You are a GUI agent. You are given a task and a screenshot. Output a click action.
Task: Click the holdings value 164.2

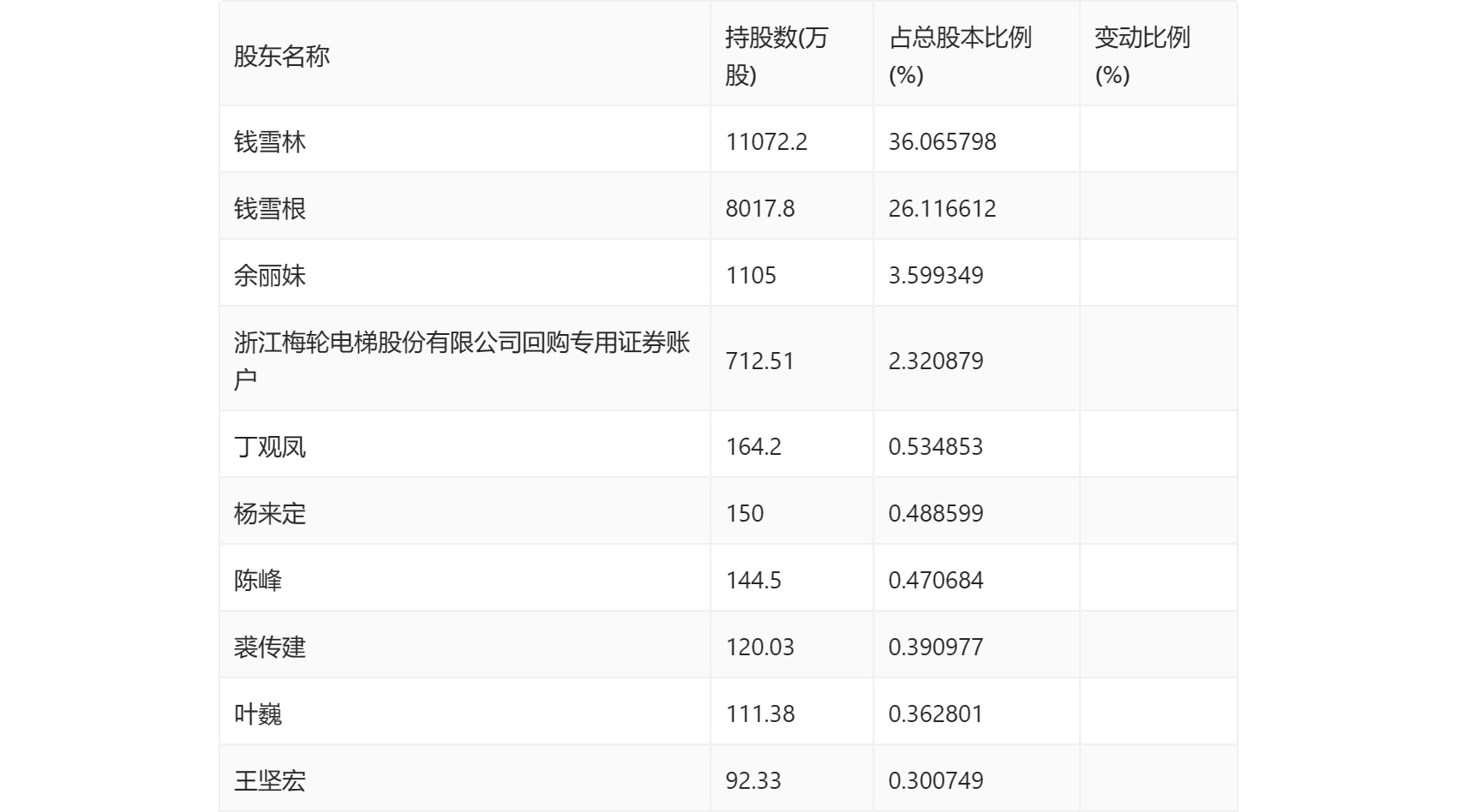pyautogui.click(x=753, y=446)
